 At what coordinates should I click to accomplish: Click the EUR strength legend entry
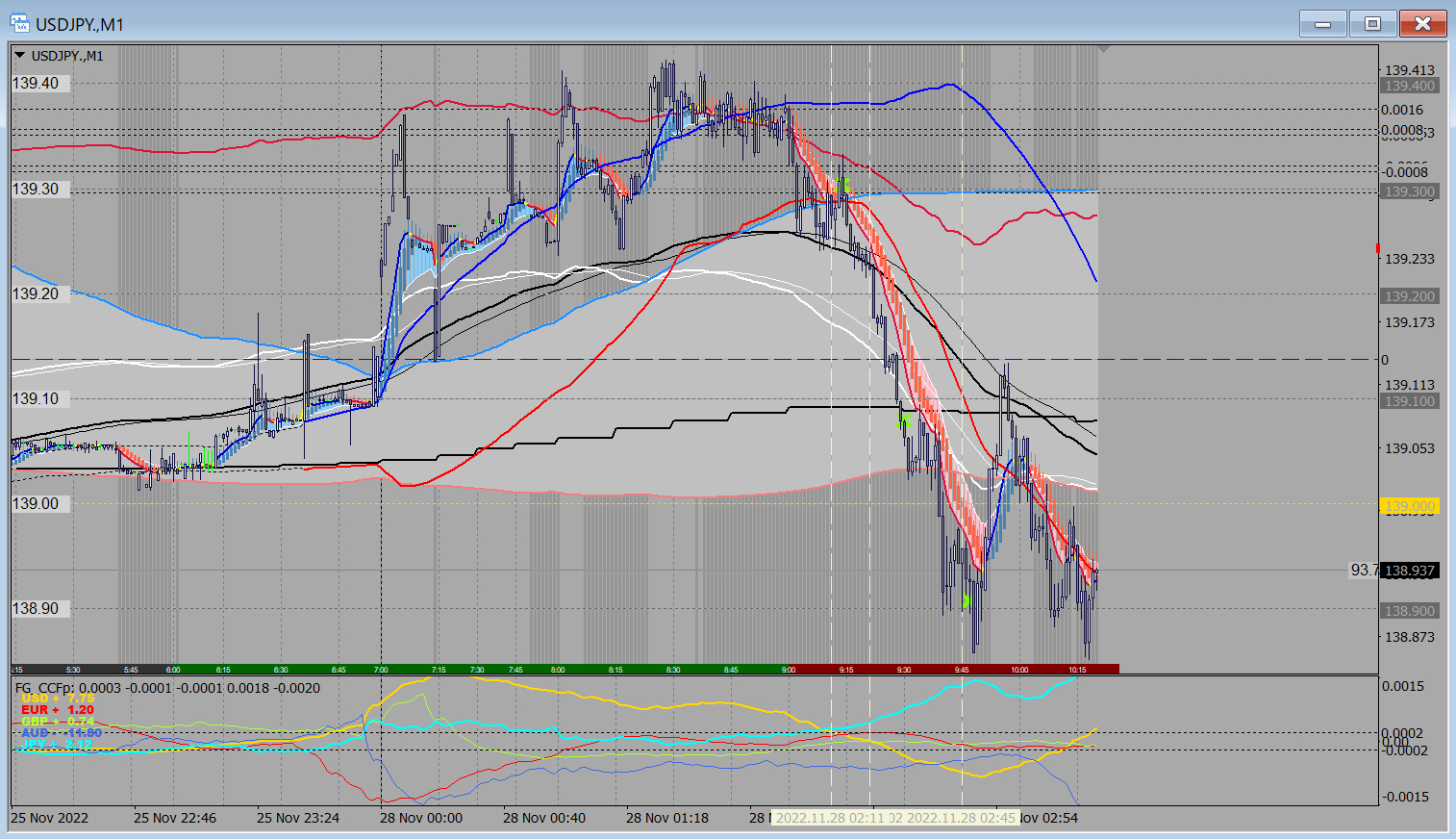tap(57, 710)
